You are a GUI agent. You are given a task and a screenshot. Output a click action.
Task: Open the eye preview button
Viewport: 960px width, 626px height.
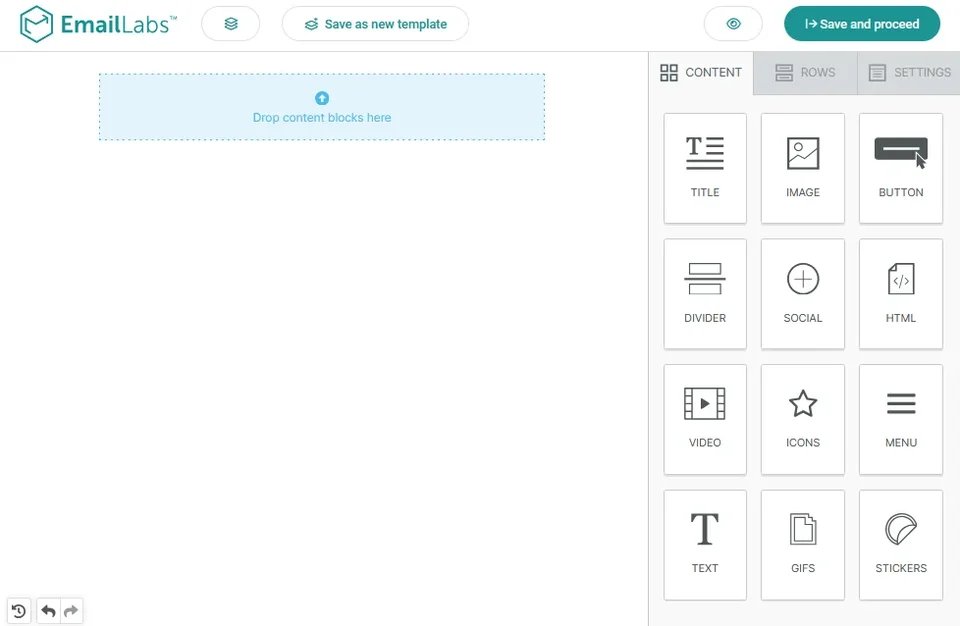[x=733, y=24]
